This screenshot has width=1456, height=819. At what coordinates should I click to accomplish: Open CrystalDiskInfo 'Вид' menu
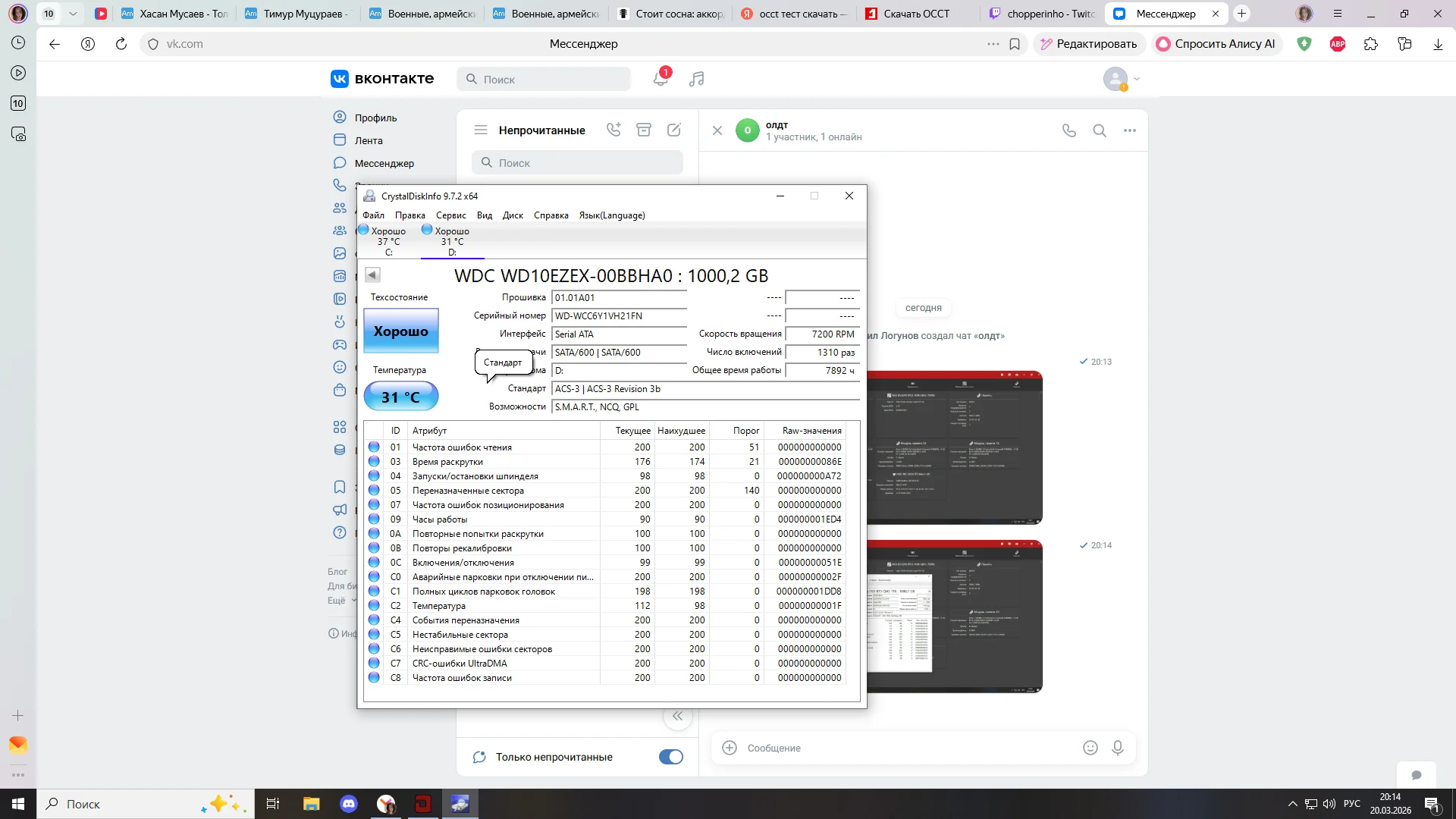pyautogui.click(x=484, y=215)
